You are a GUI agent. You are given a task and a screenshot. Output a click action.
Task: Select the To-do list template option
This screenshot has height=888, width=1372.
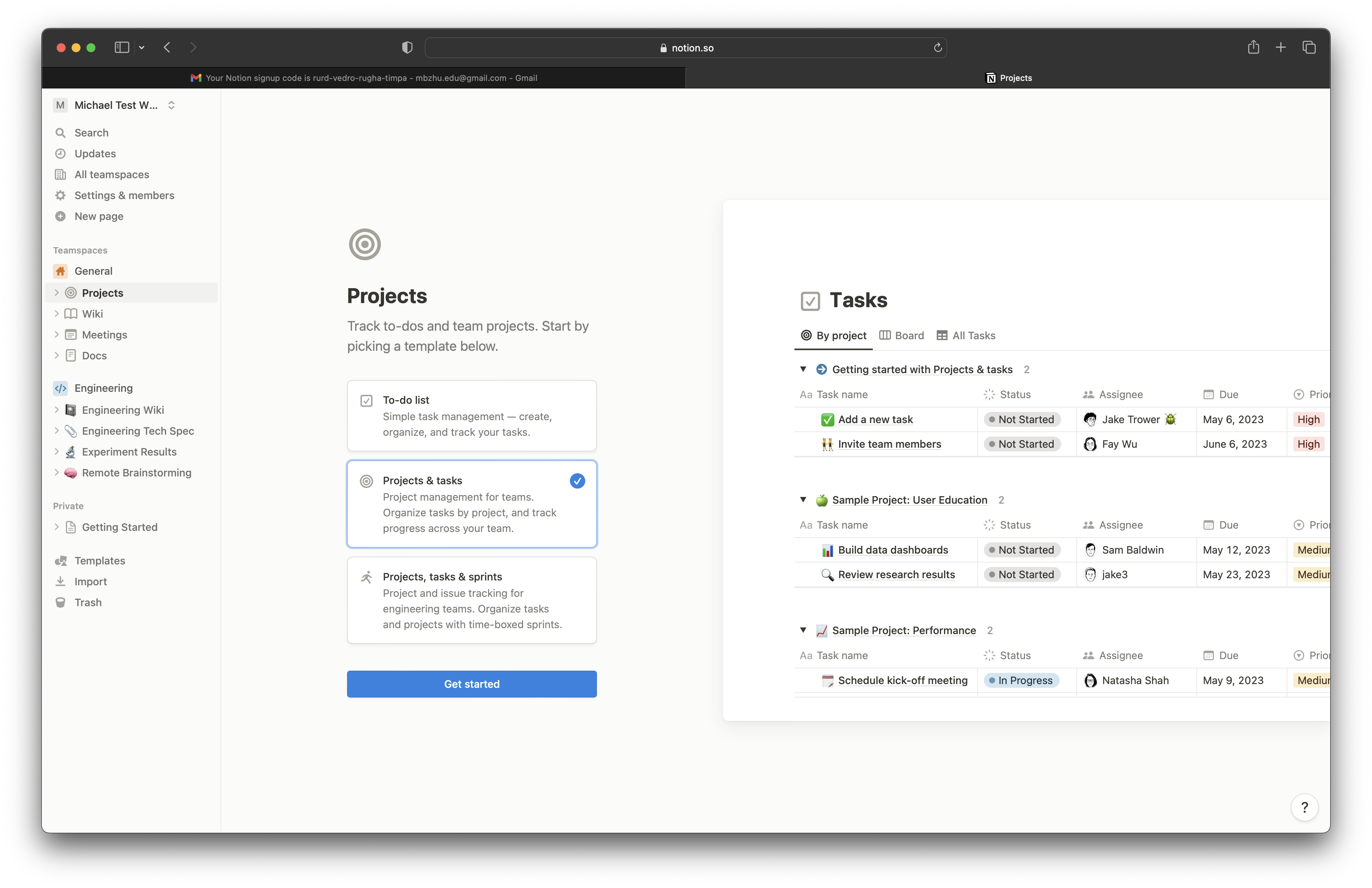tap(472, 415)
